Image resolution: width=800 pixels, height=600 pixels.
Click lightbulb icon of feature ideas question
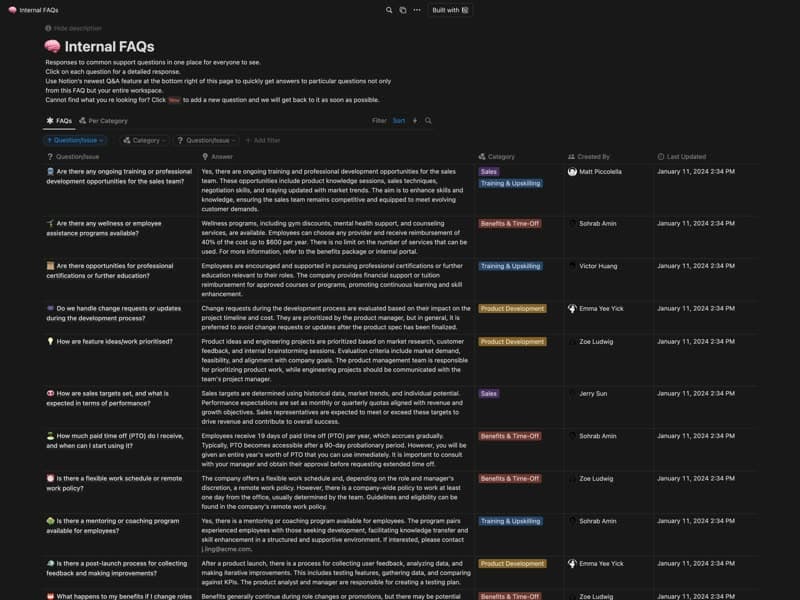50,341
